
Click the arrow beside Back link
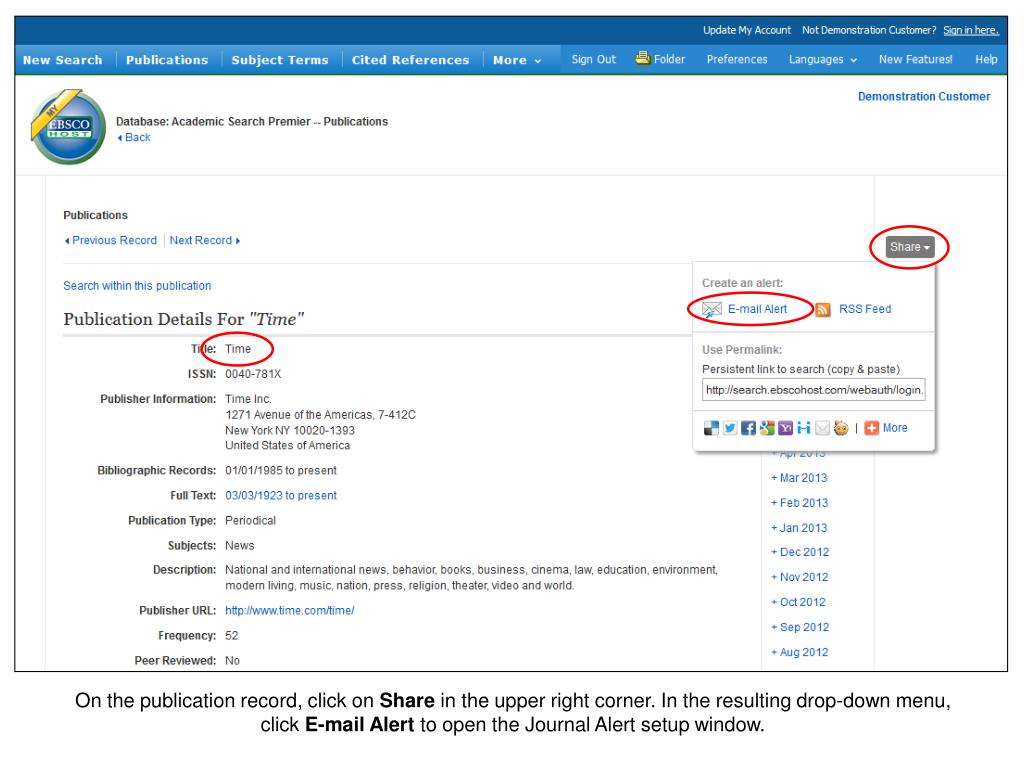[120, 138]
